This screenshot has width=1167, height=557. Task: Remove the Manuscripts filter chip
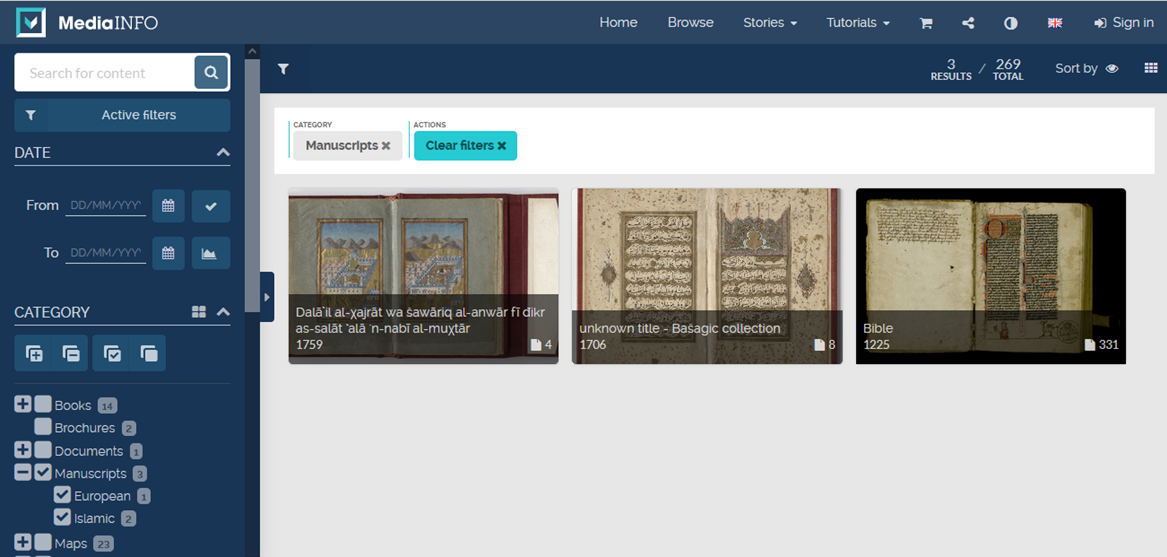coord(386,146)
